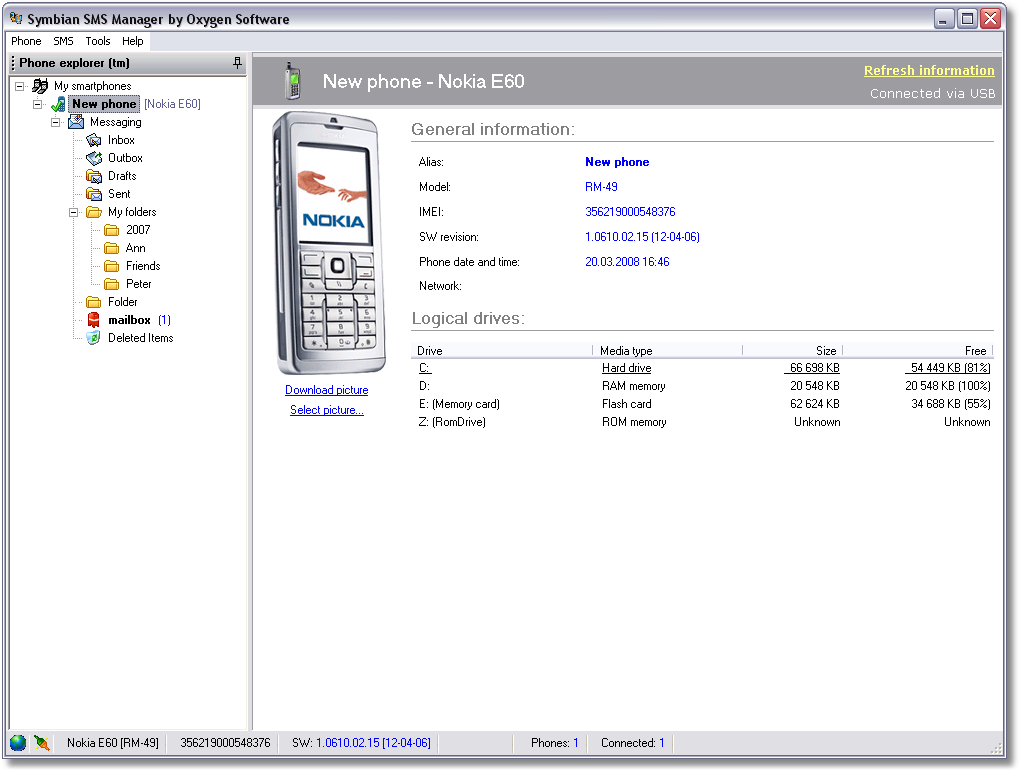Click the New phone connected-device icon
The width and height of the screenshot is (1021, 773).
(58, 104)
